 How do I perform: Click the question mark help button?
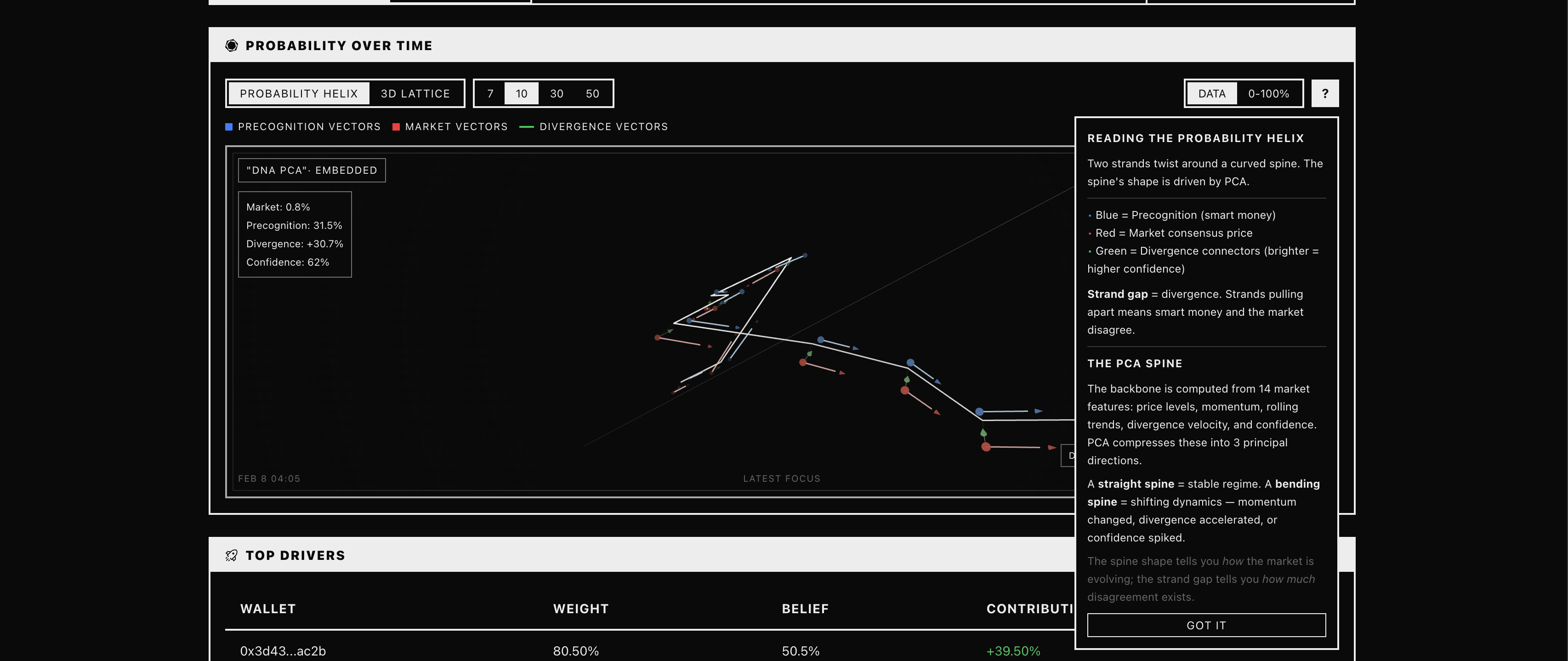[x=1324, y=94]
